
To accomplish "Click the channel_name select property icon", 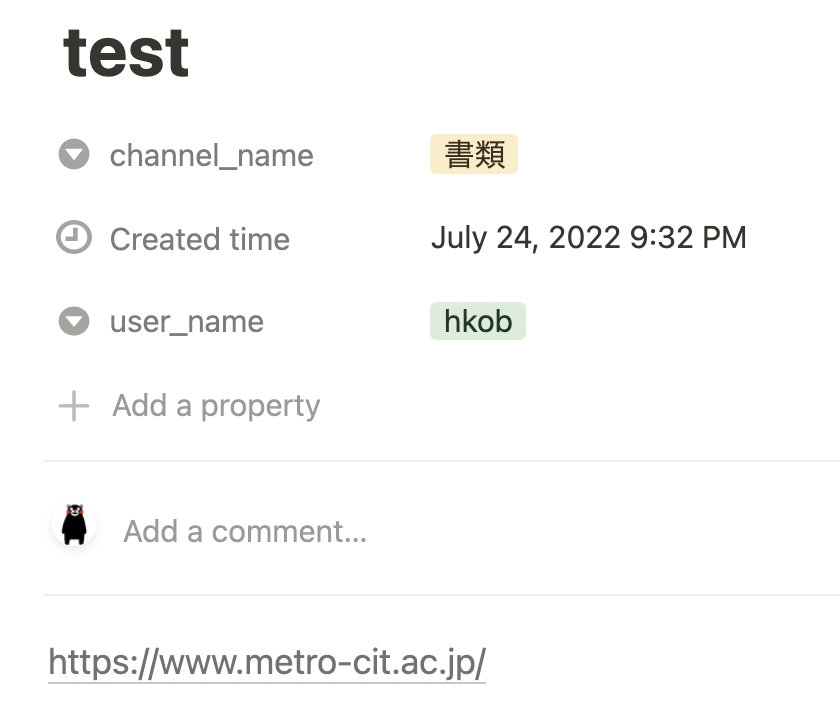I will [x=74, y=154].
